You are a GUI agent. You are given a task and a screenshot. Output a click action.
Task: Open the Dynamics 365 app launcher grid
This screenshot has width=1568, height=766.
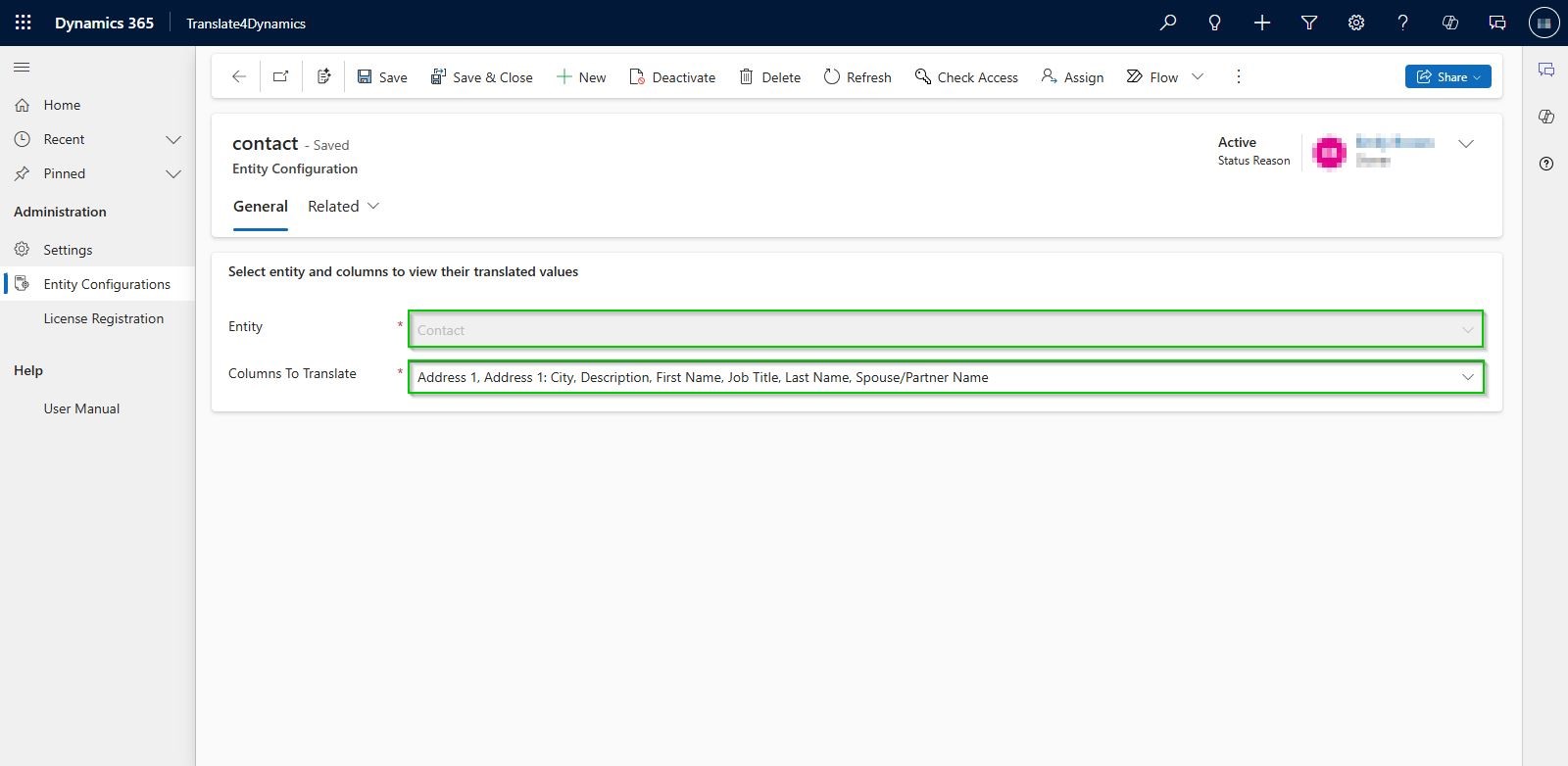point(24,23)
